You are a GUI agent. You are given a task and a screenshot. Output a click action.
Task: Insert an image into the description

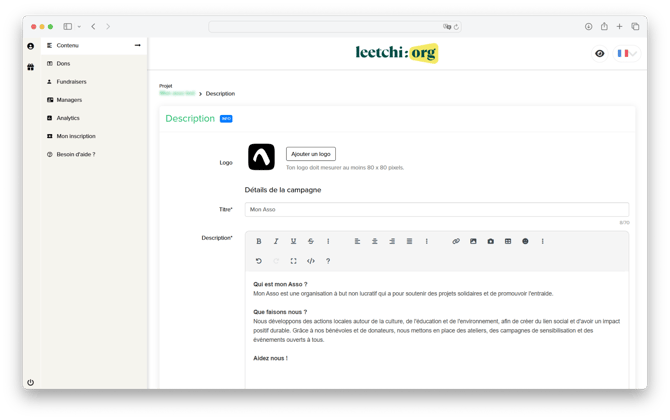(473, 241)
